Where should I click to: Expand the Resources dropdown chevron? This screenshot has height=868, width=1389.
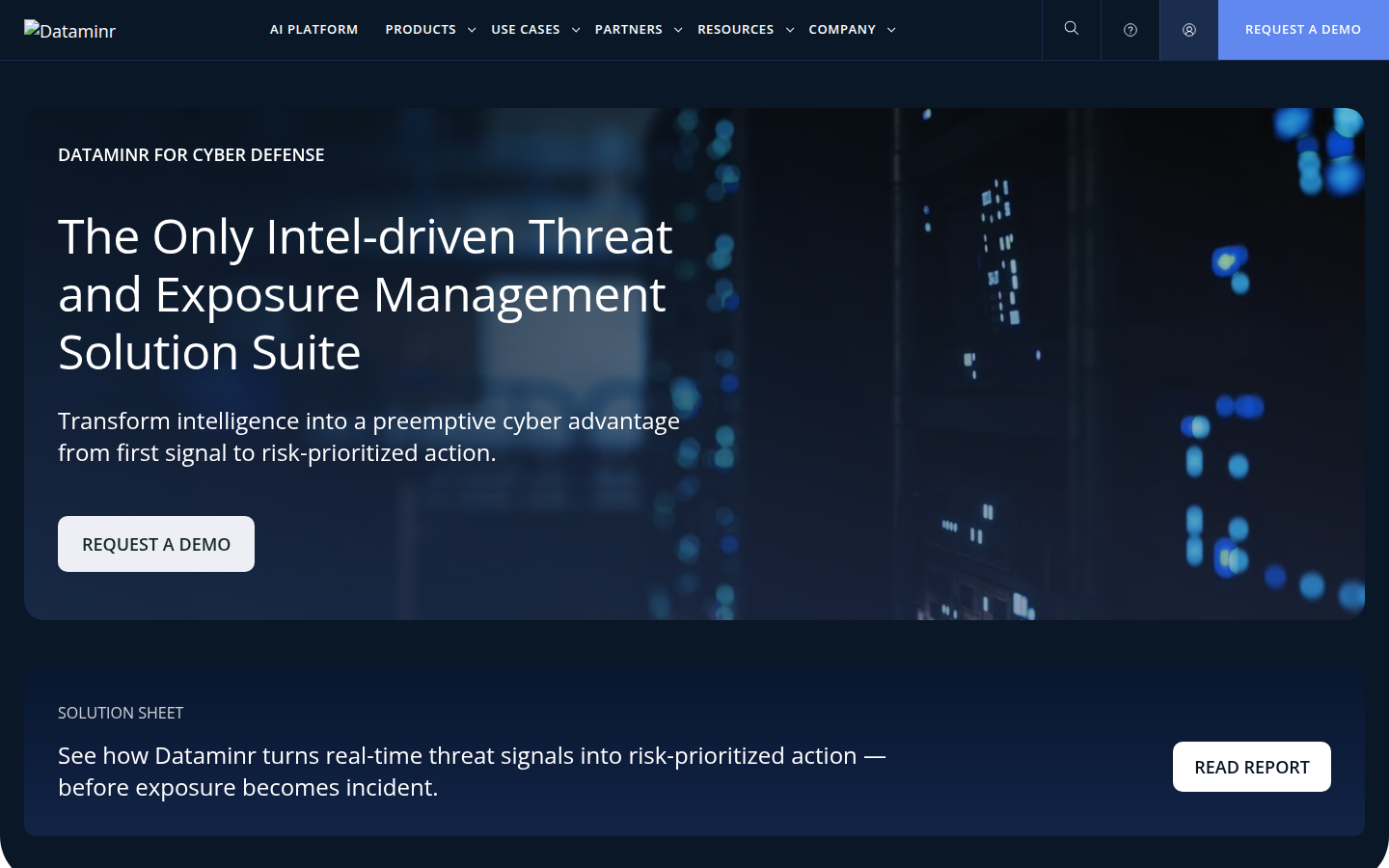coord(790,30)
